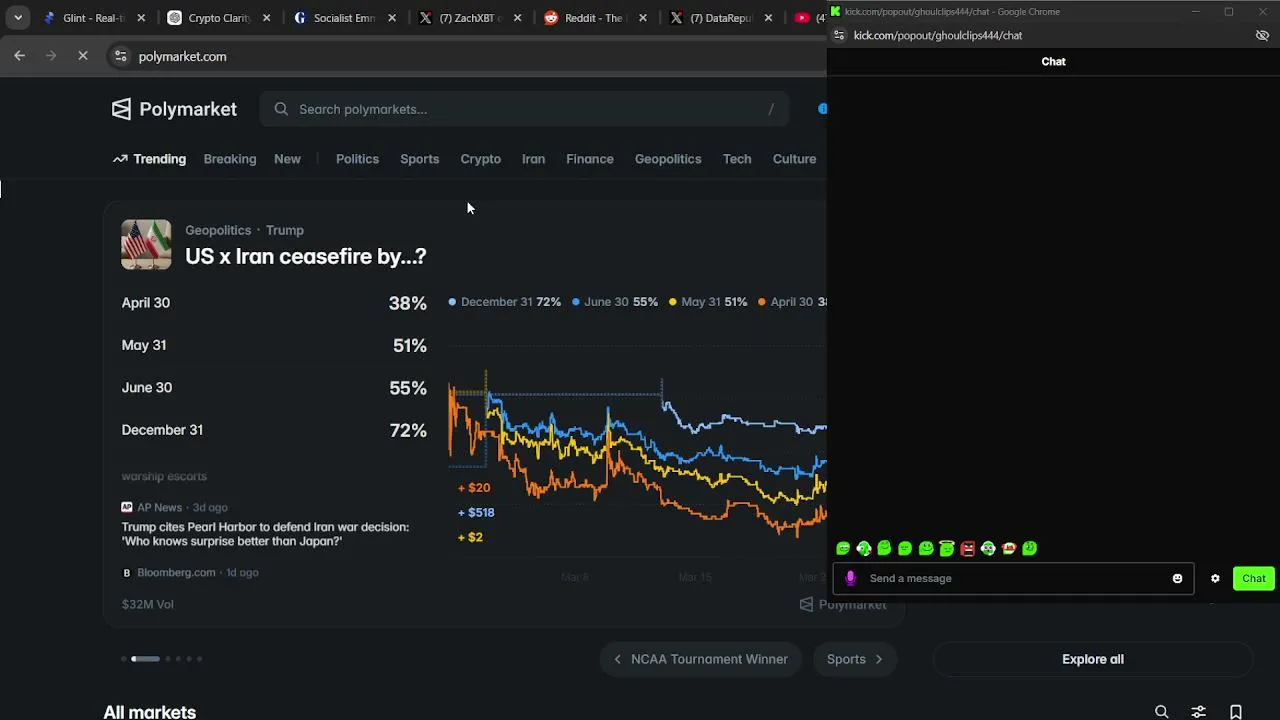Close the Crypto Clarity browser tab
Viewport: 1280px width, 720px height.
pos(266,18)
